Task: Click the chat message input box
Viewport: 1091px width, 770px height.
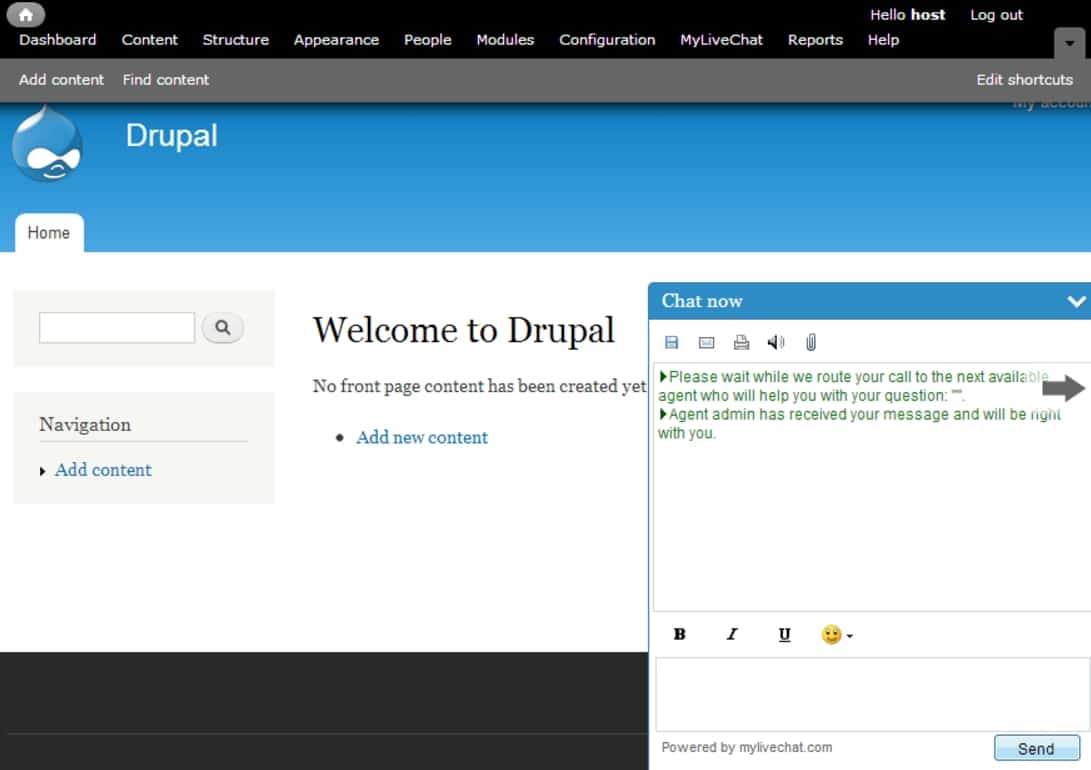Action: pos(872,693)
